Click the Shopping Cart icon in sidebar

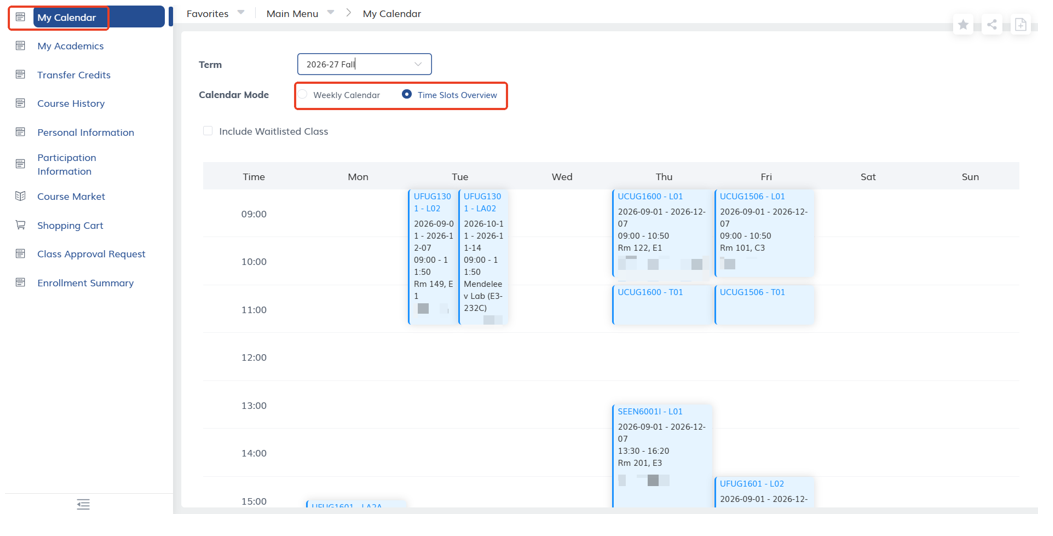pos(20,225)
